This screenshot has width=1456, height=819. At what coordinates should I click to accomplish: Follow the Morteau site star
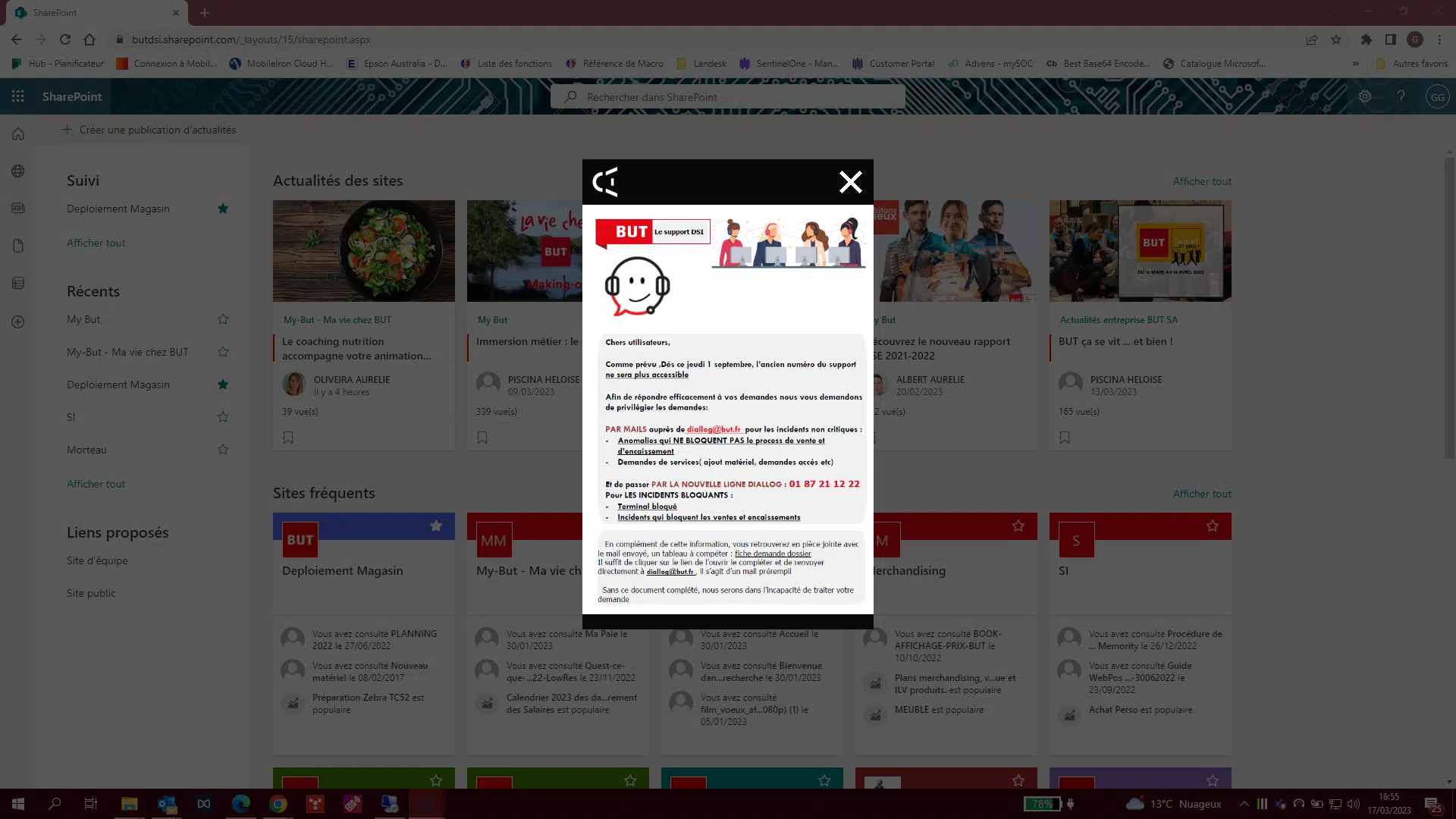(x=223, y=450)
